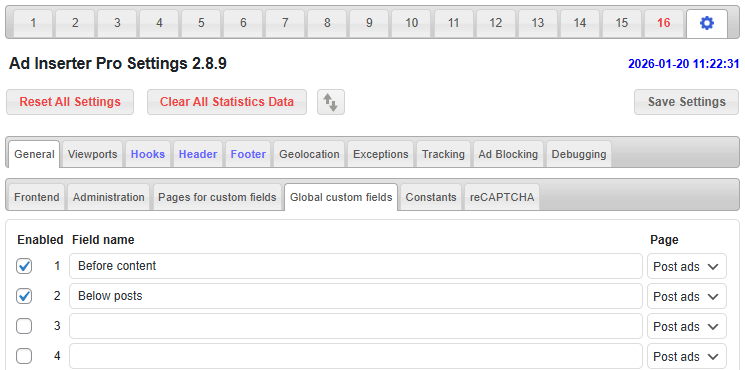Tick the checkbox for field 4
Screen dimensions: 745x370
(24, 356)
